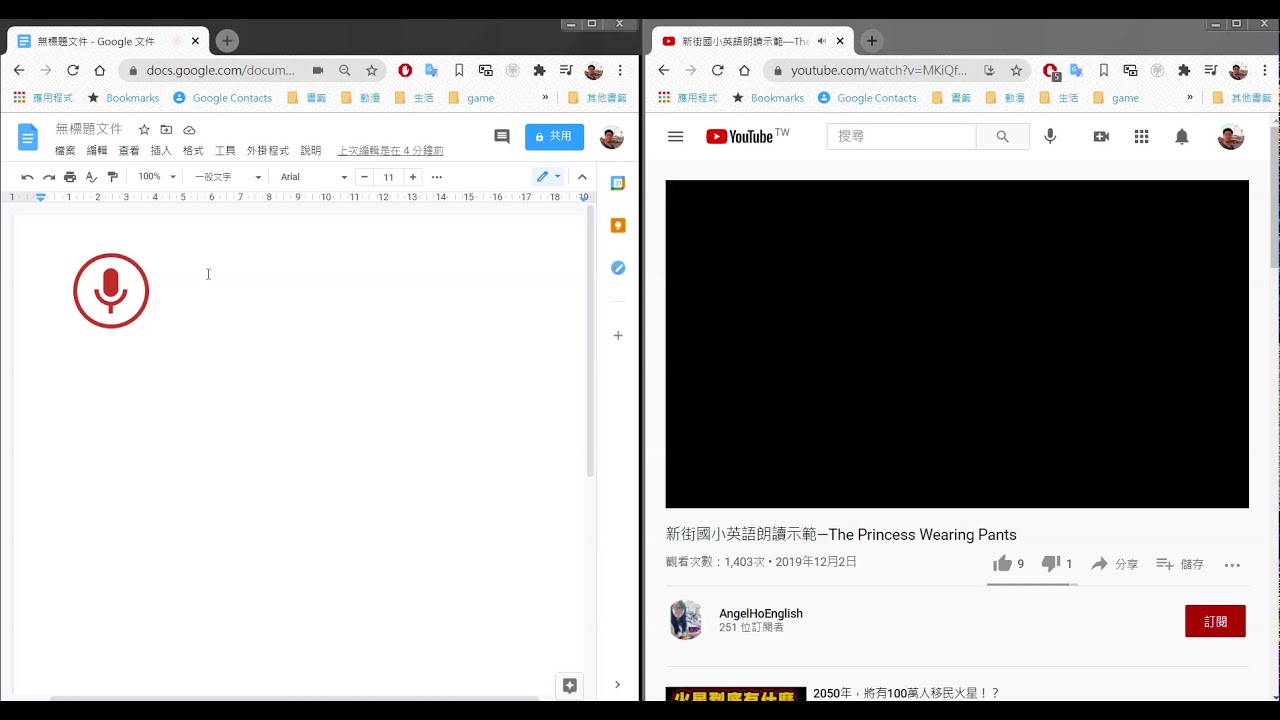The width and height of the screenshot is (1280, 720).
Task: Click the YouTube create video icon
Action: 1101,137
